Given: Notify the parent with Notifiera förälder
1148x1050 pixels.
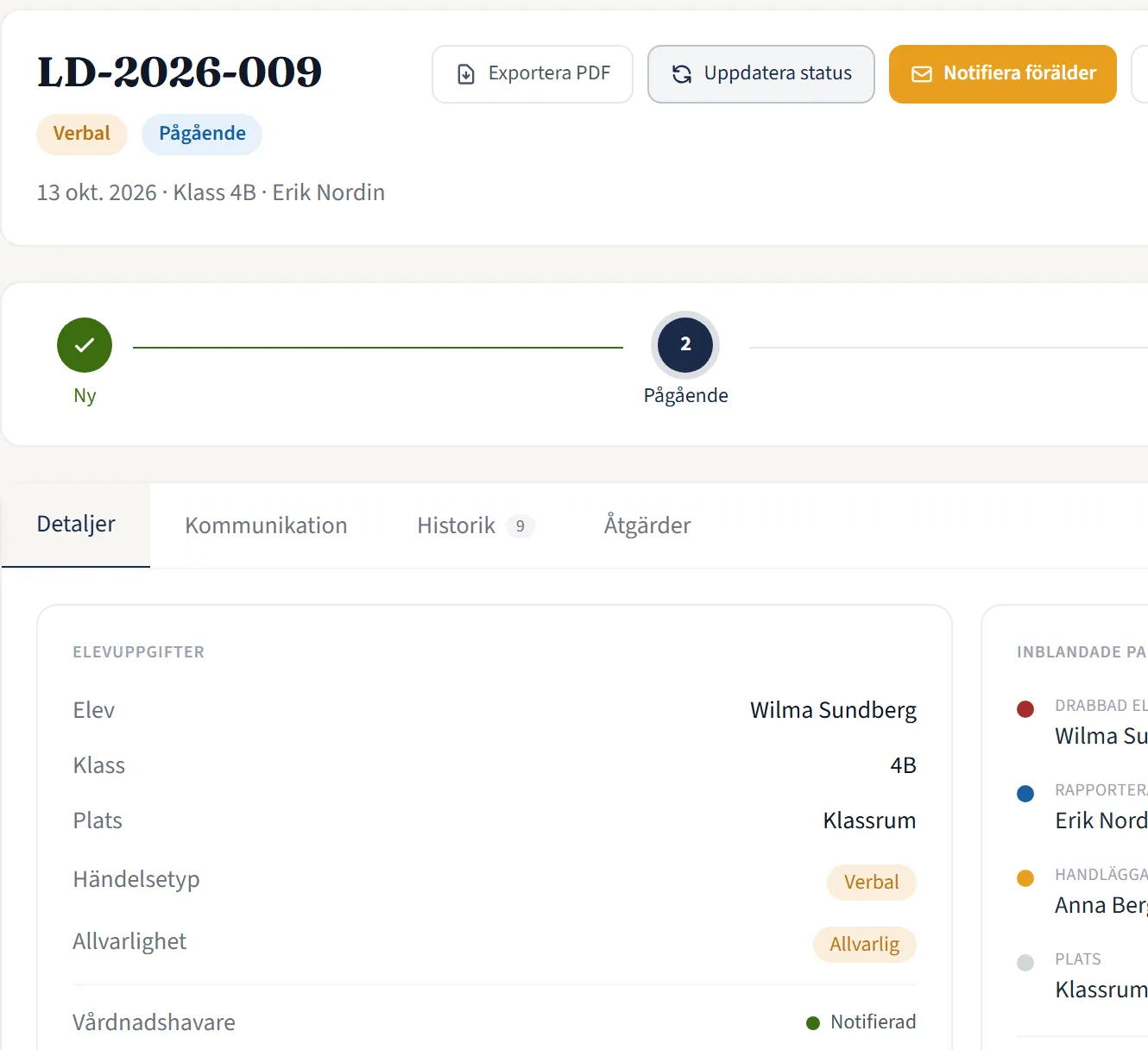Looking at the screenshot, I should [1003, 74].
